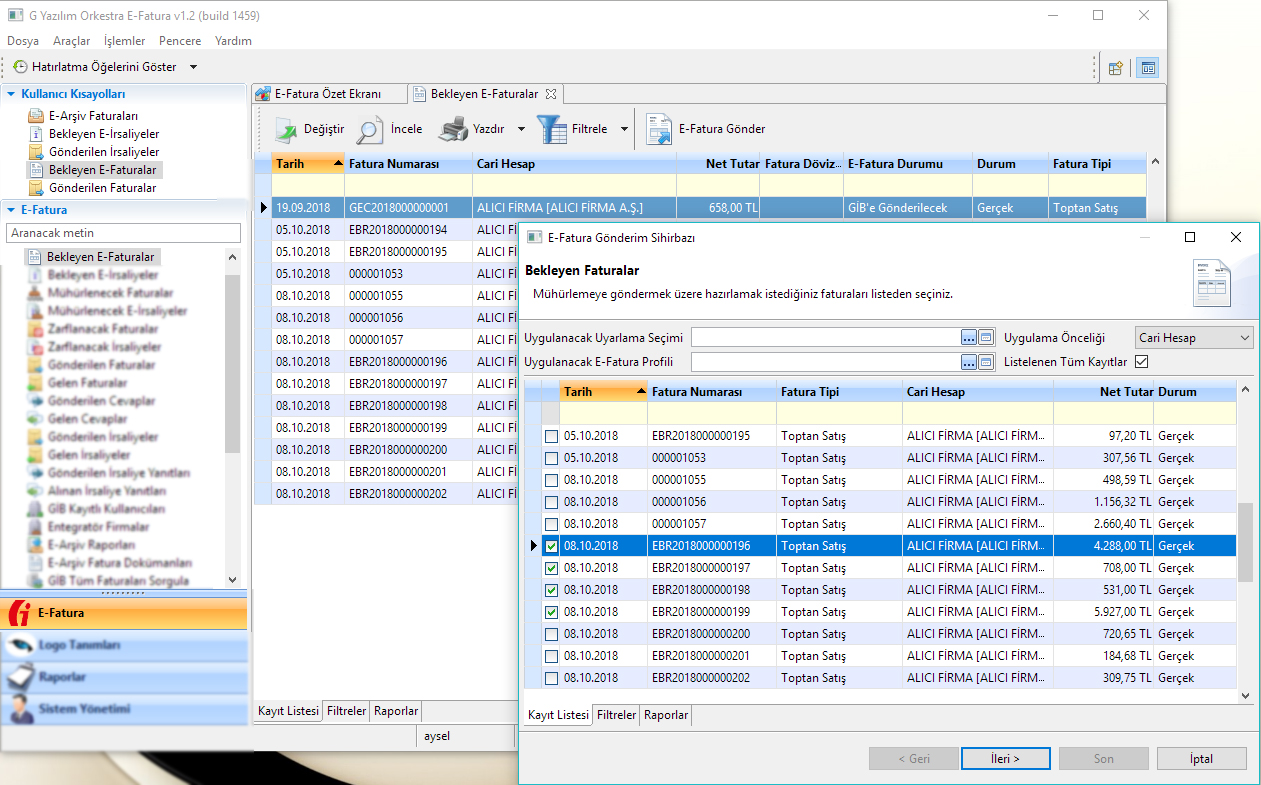The height and width of the screenshot is (785, 1261).
Task: Uncheck invoice EBR2018000000197 checkbox
Action: [551, 568]
